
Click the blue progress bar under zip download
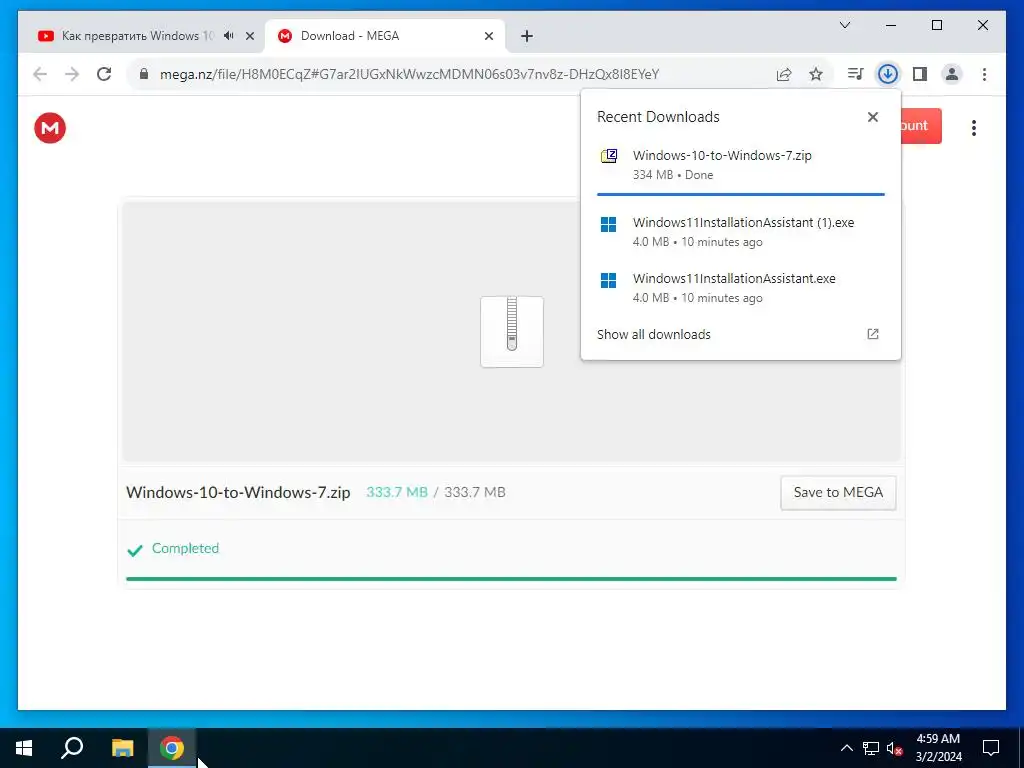click(x=741, y=194)
